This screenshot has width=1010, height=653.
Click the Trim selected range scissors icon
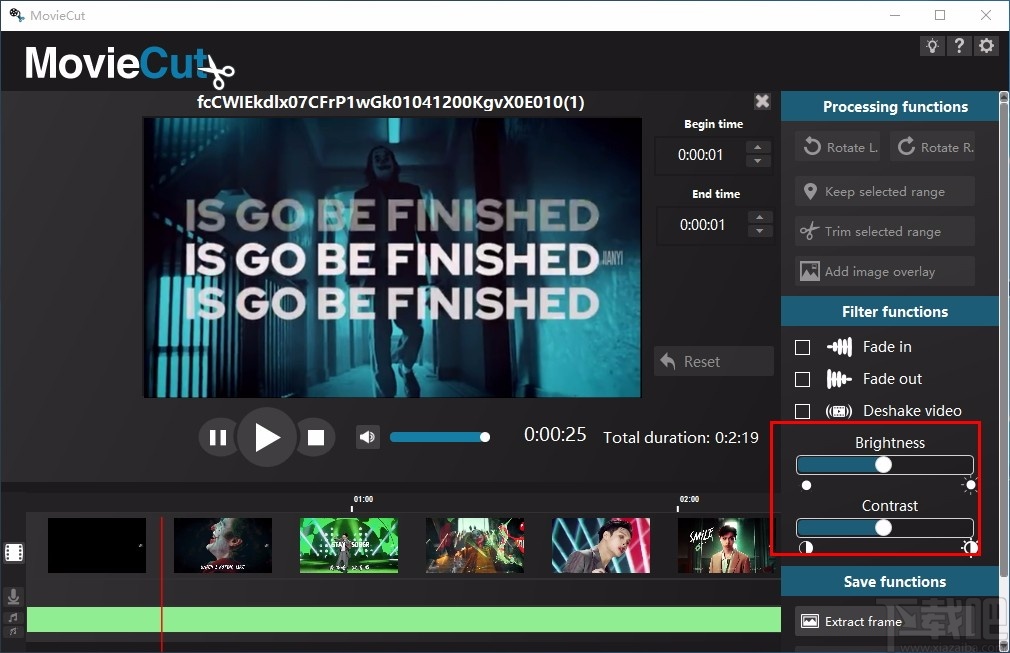pyautogui.click(x=811, y=231)
